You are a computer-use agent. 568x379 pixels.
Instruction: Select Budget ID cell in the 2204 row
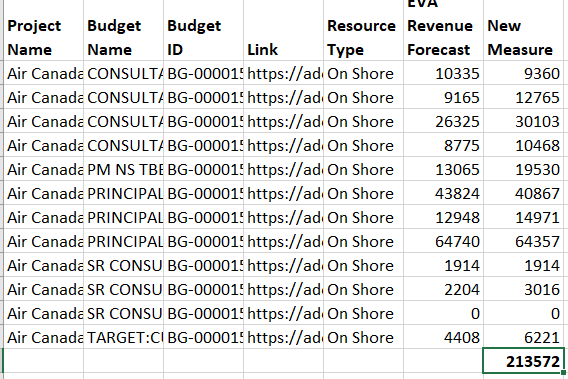204,289
